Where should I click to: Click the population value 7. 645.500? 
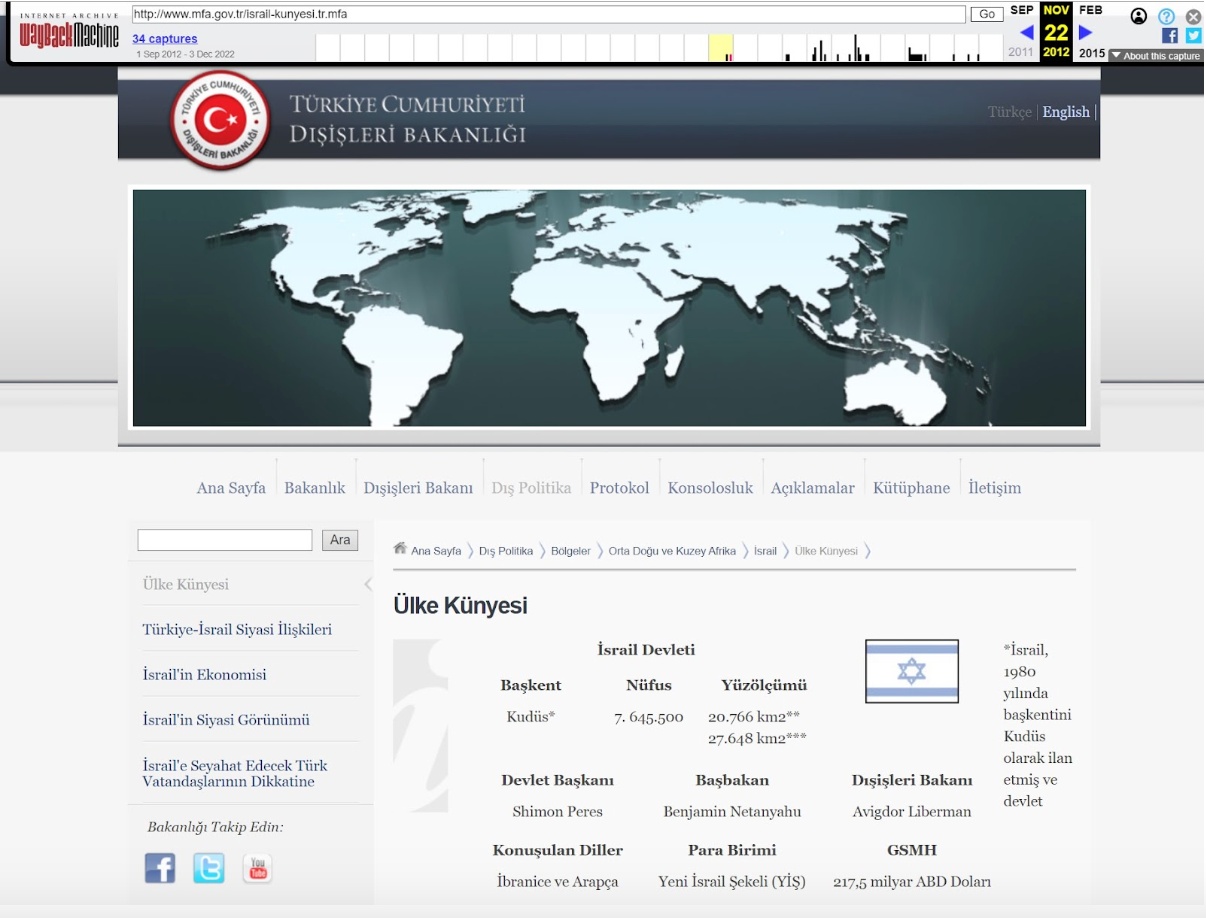(x=649, y=717)
